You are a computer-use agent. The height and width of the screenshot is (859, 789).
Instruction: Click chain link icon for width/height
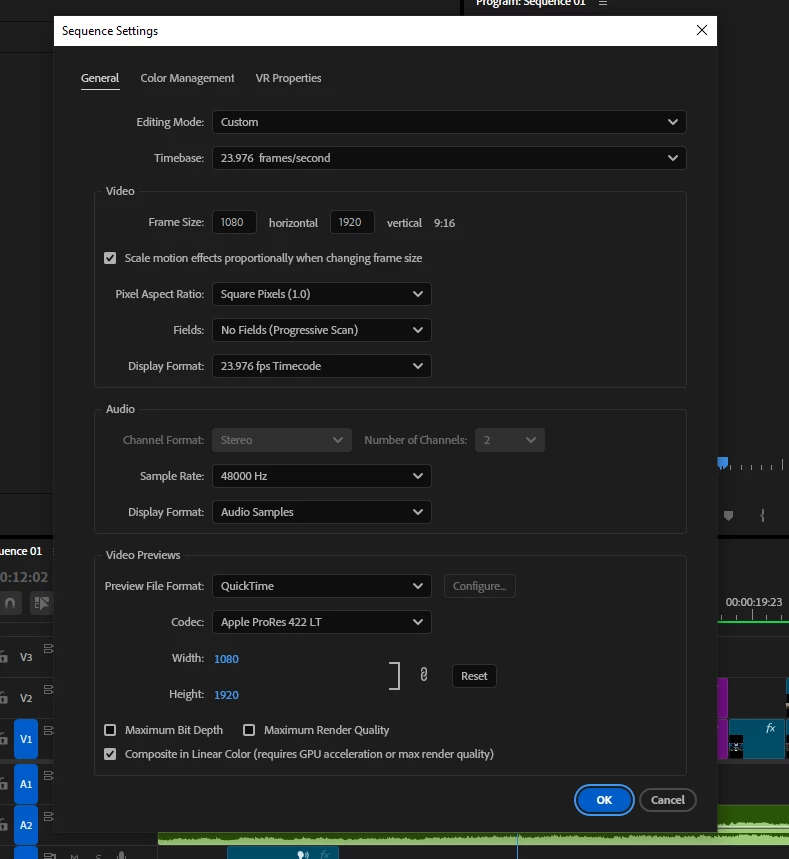point(424,674)
